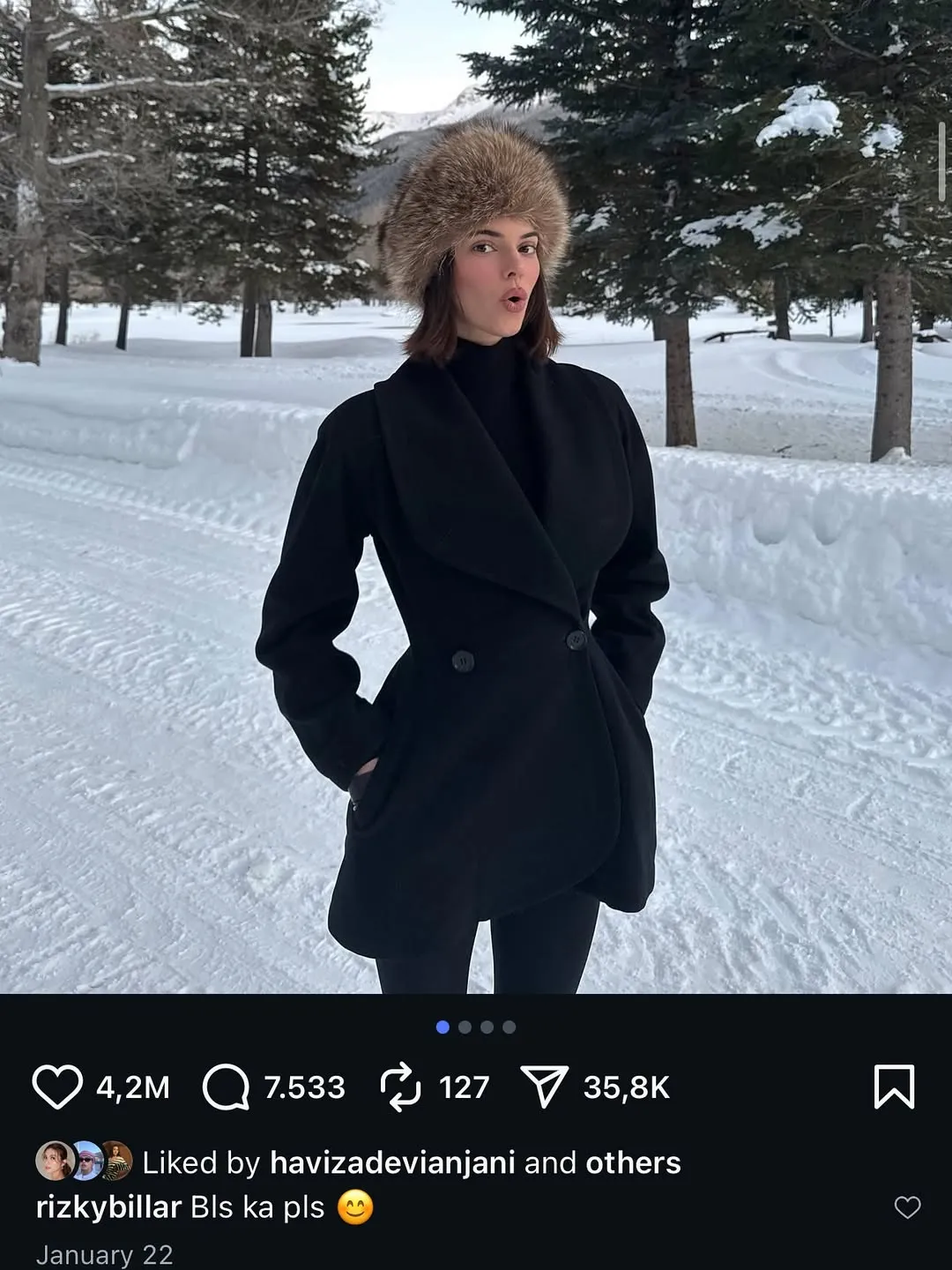Open rizkybillar profile from comment
The height and width of the screenshot is (1270, 952).
(x=108, y=1207)
